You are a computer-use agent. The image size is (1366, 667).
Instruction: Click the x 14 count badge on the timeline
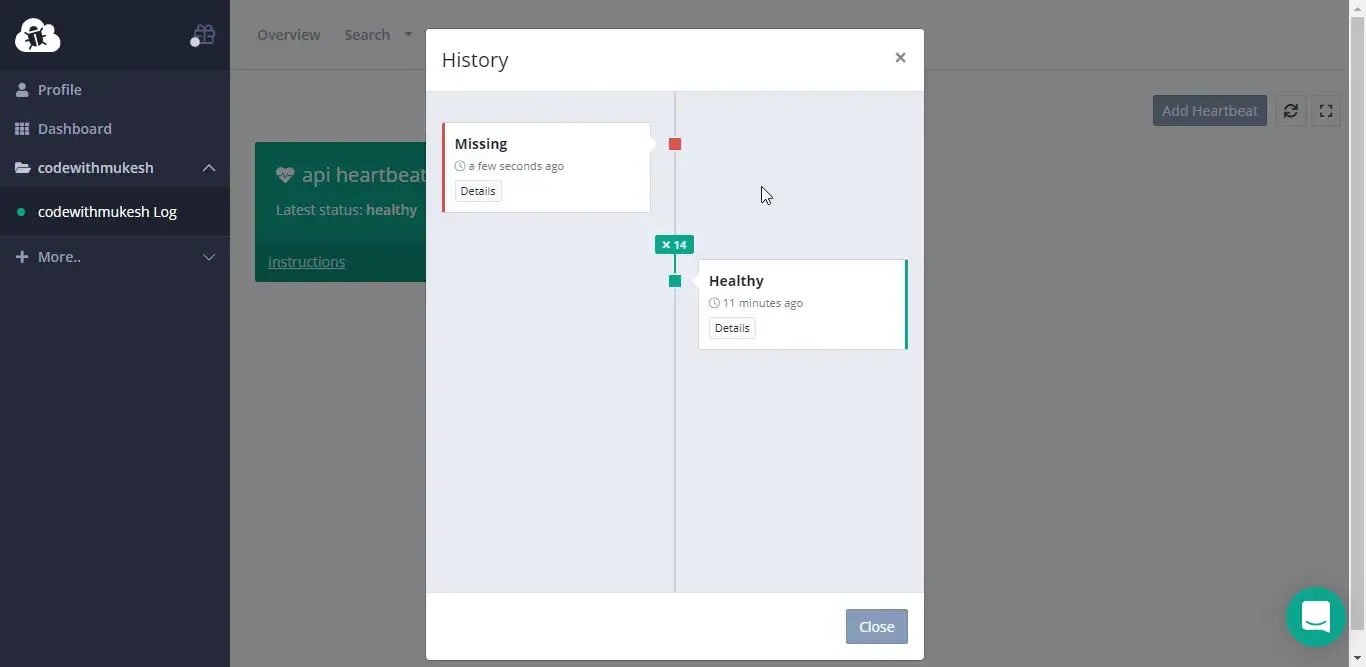pos(674,244)
